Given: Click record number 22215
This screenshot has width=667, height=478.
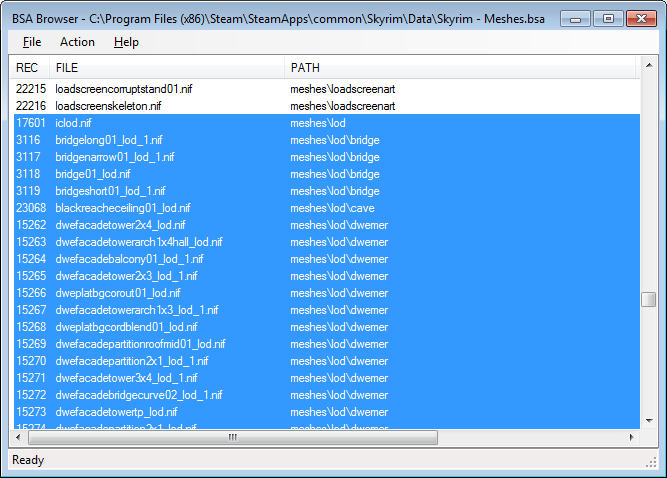Looking at the screenshot, I should 31,89.
